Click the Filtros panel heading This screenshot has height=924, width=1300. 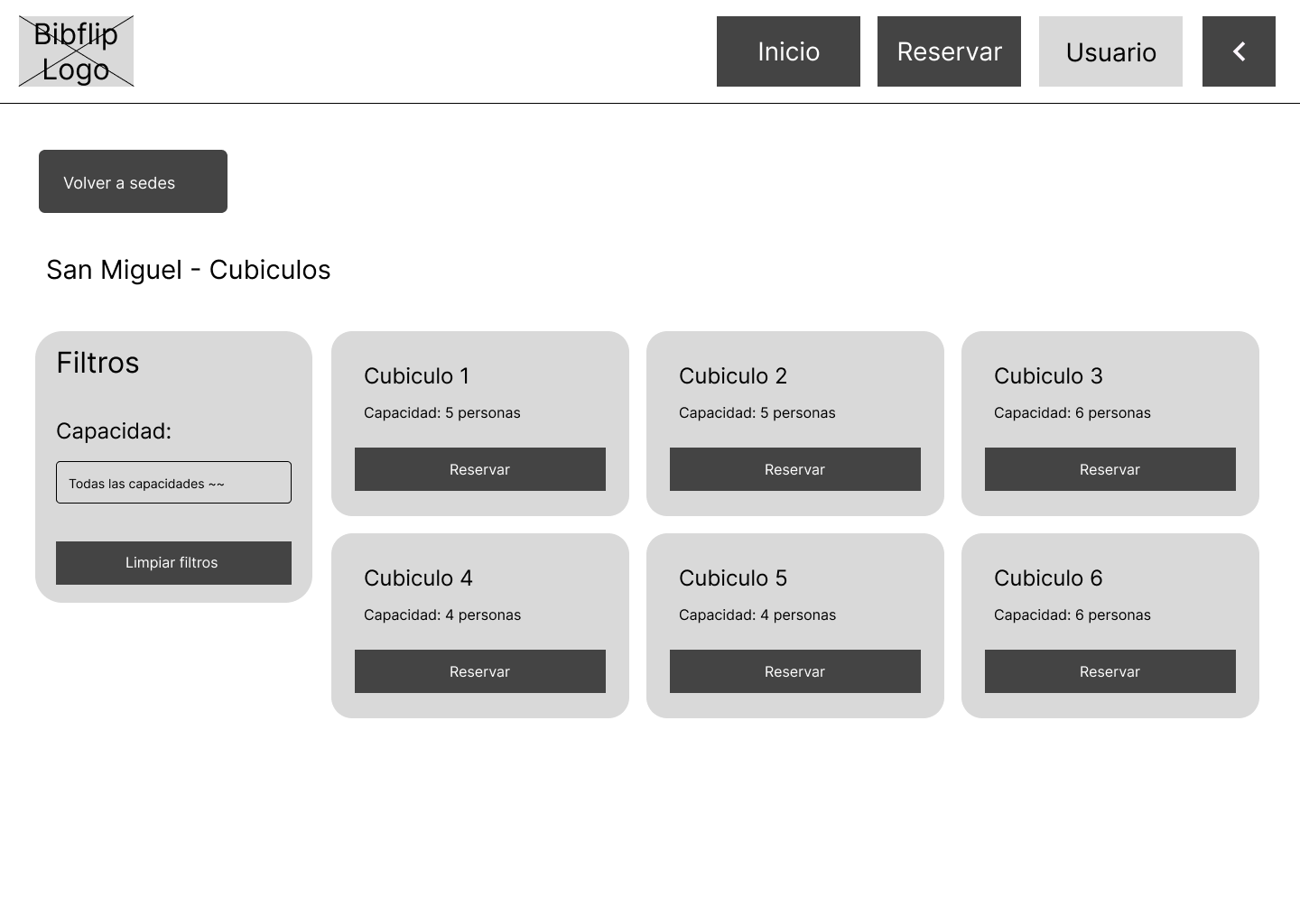(97, 363)
